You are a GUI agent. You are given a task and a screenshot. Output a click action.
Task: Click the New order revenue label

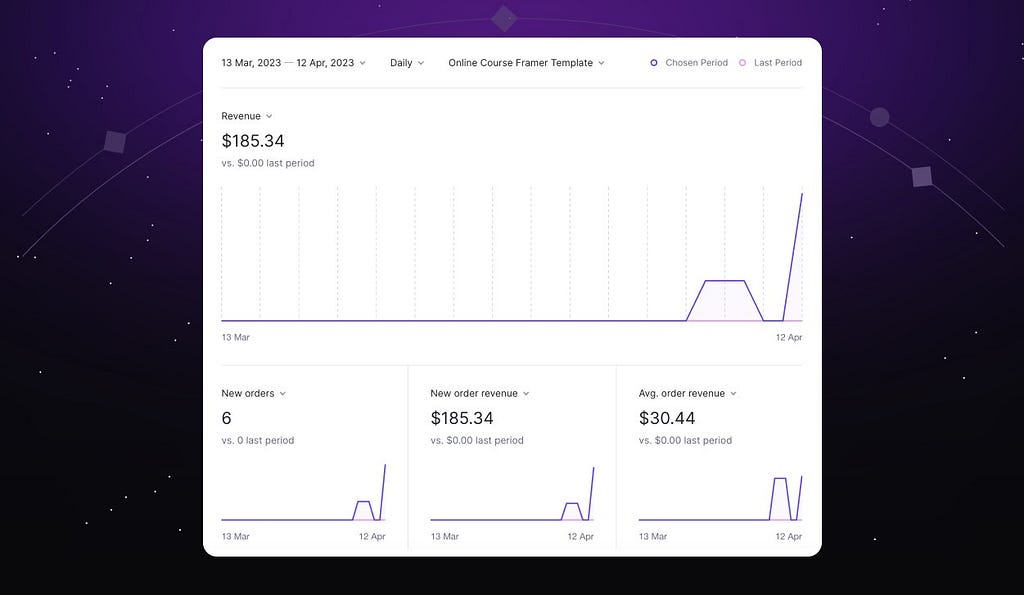pos(474,393)
